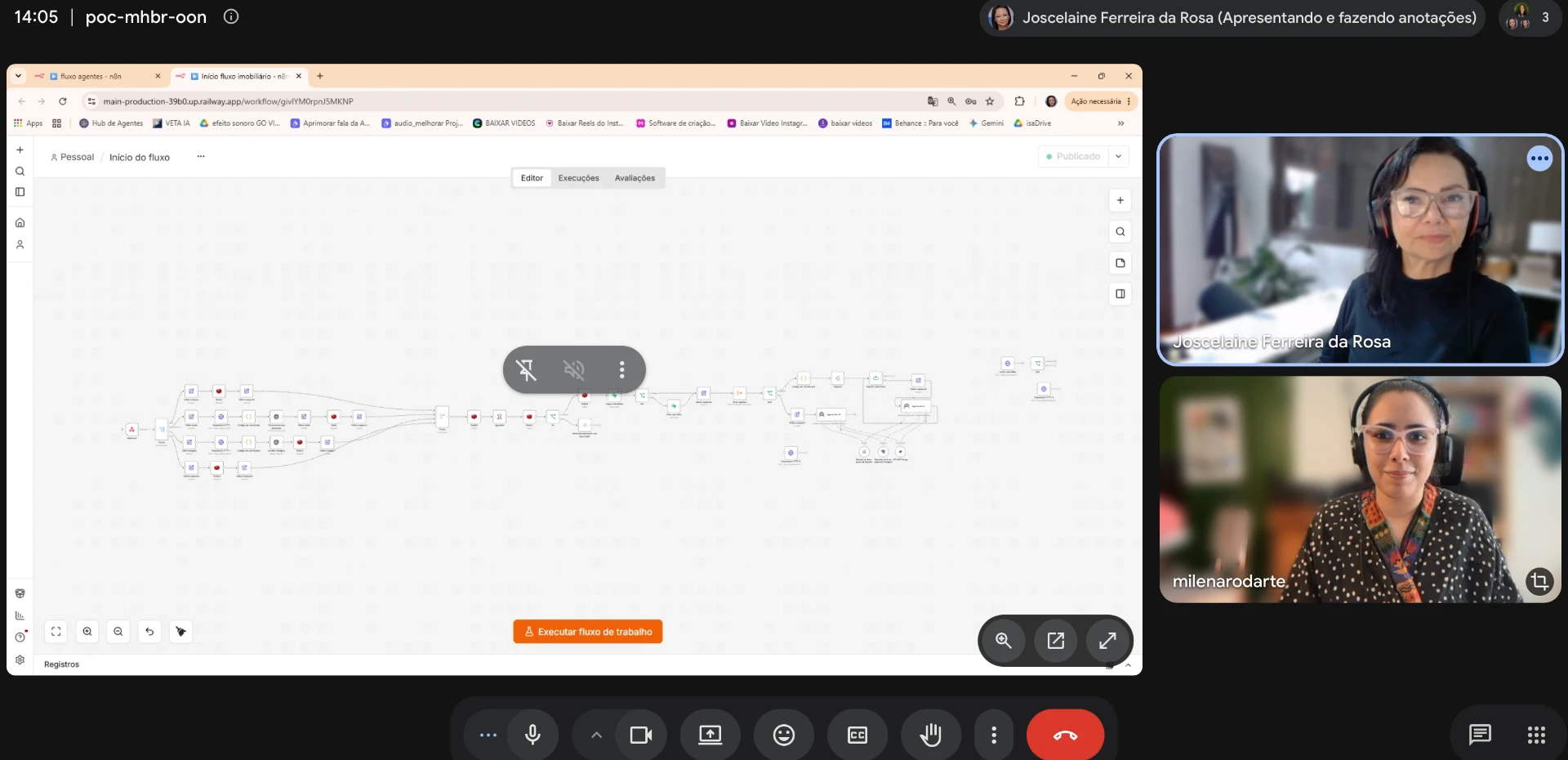Tidy up the workflow nodes
This screenshot has height=760, width=1568.
[180, 631]
